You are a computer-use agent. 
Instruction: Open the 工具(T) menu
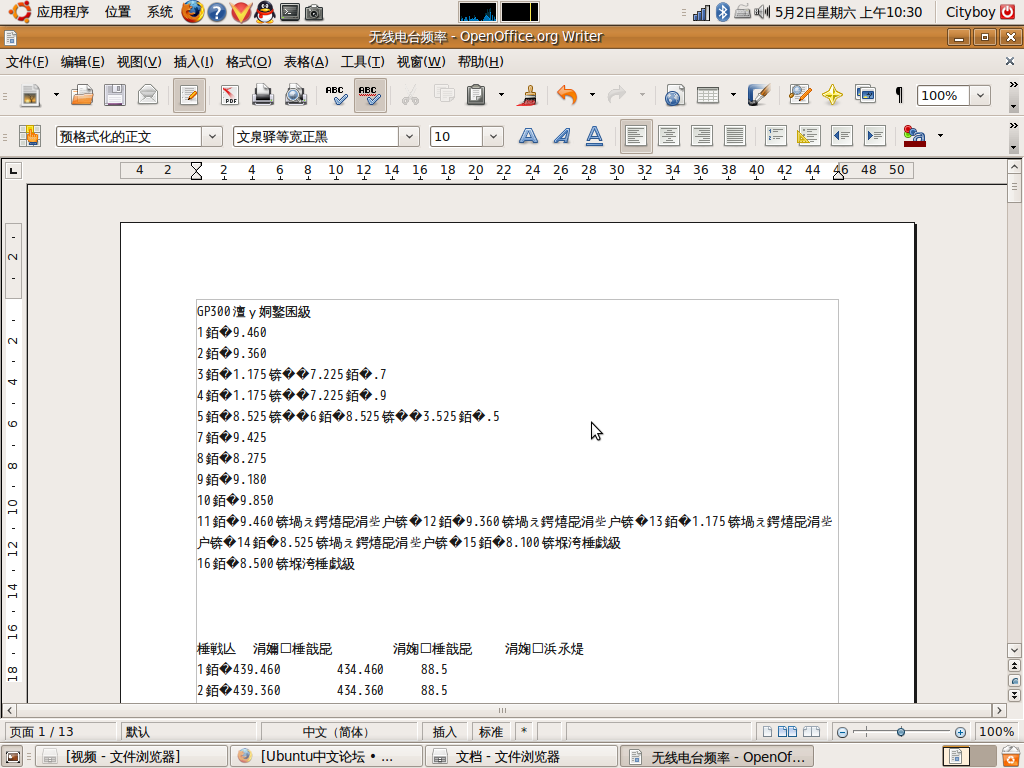pyautogui.click(x=362, y=61)
